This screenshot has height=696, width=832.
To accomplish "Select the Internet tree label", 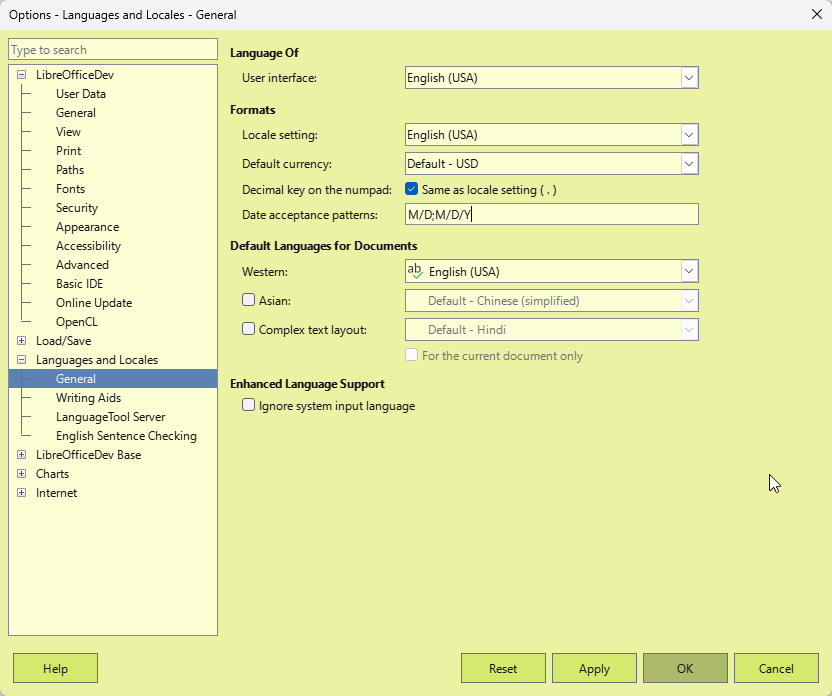I will point(56,493).
